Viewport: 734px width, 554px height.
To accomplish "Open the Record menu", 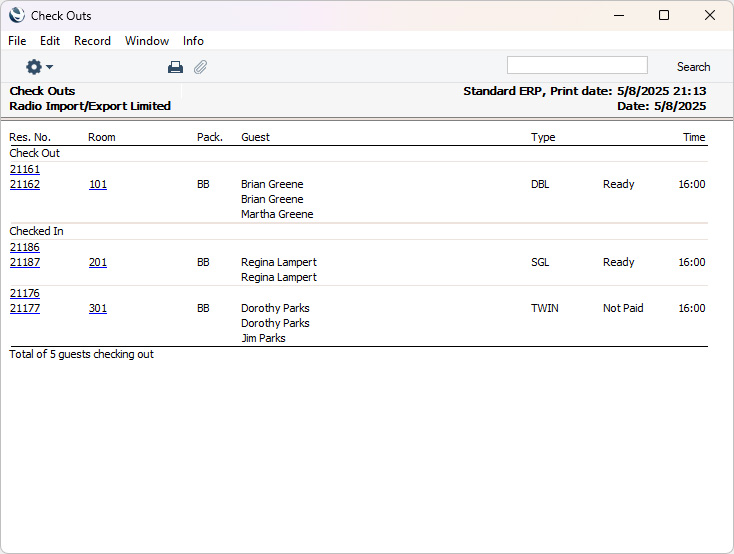I will pos(92,41).
